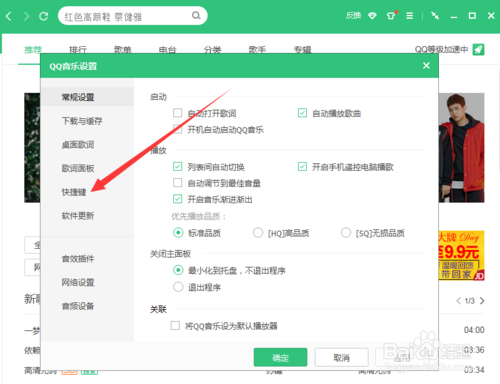
Task: Uncheck 开启手机遥控电脑播歌 checkbox
Action: tap(302, 166)
